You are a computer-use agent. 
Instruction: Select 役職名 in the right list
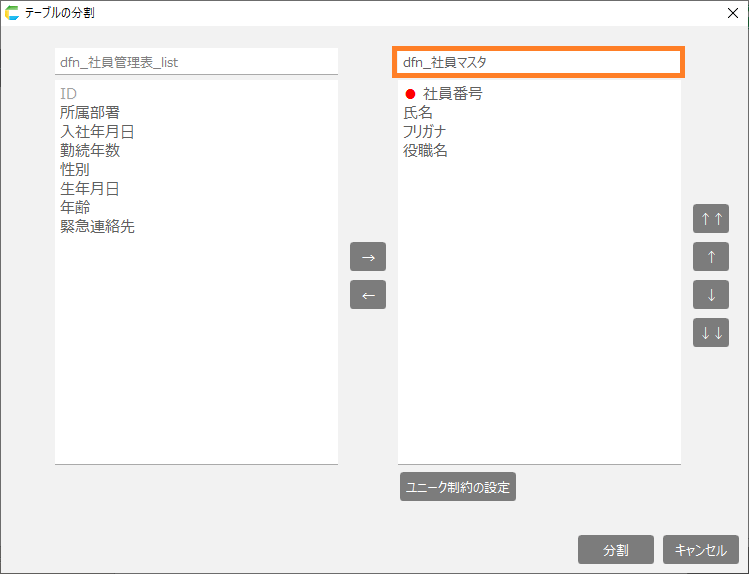425,151
